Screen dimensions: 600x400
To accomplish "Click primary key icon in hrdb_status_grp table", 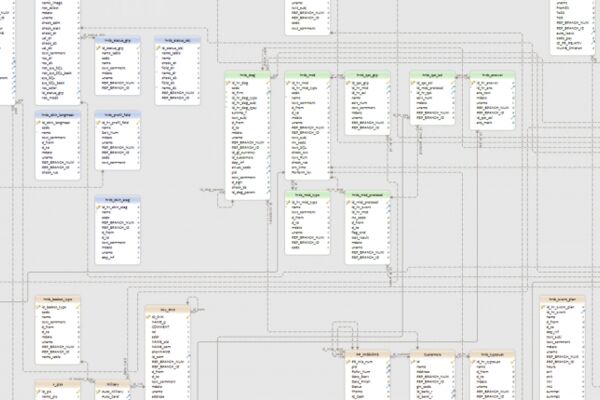I will point(99,48).
